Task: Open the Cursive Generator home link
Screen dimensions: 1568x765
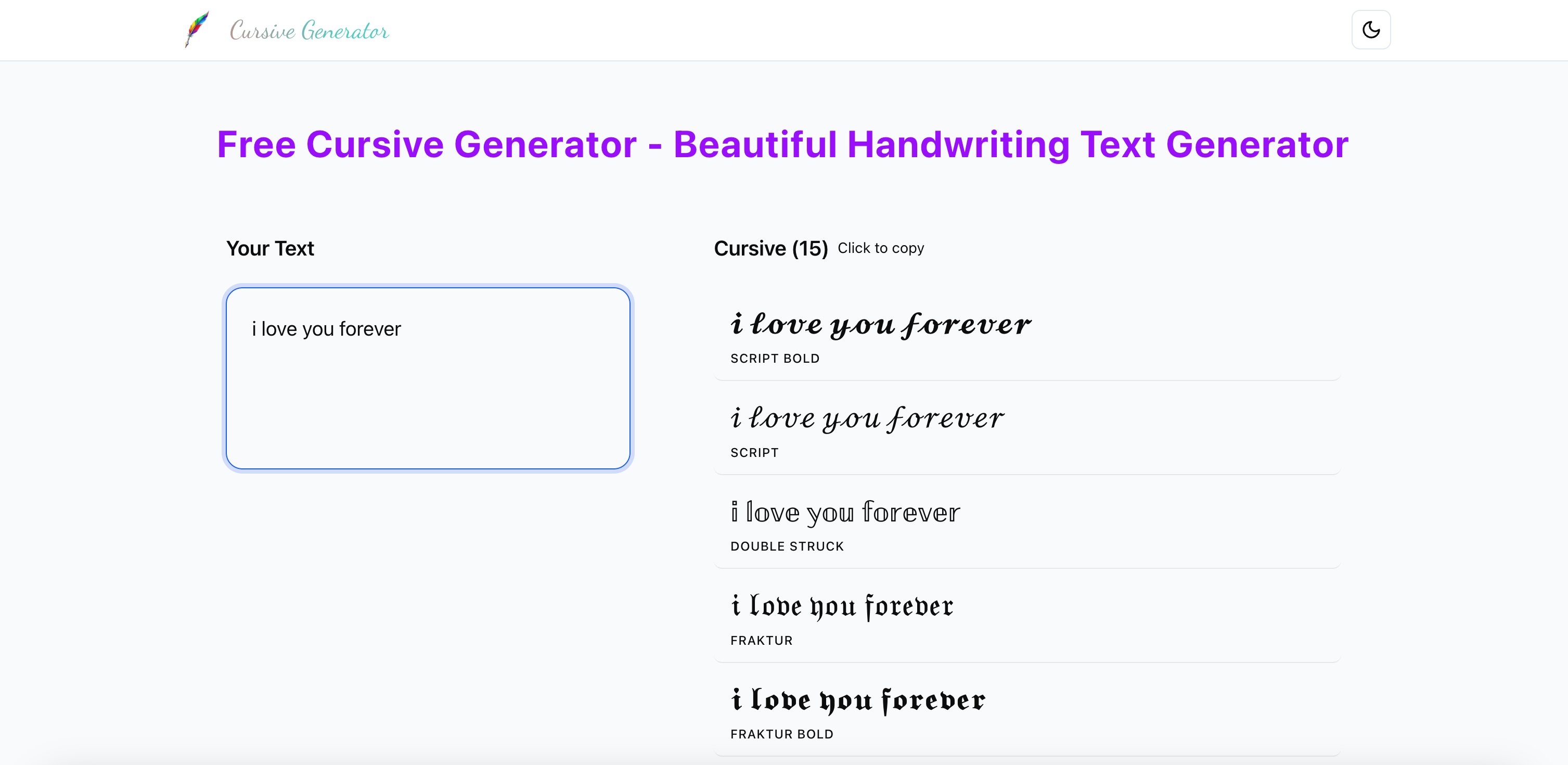Action: point(285,29)
